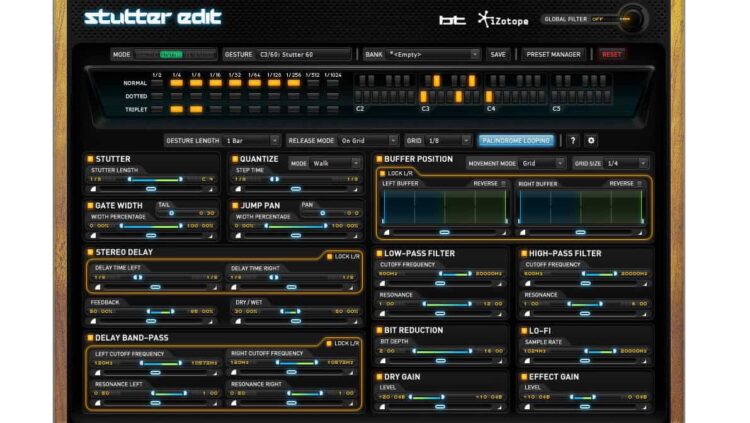The image size is (750, 423).
Task: Toggle the Dry Gain module enable
Action: click(379, 377)
